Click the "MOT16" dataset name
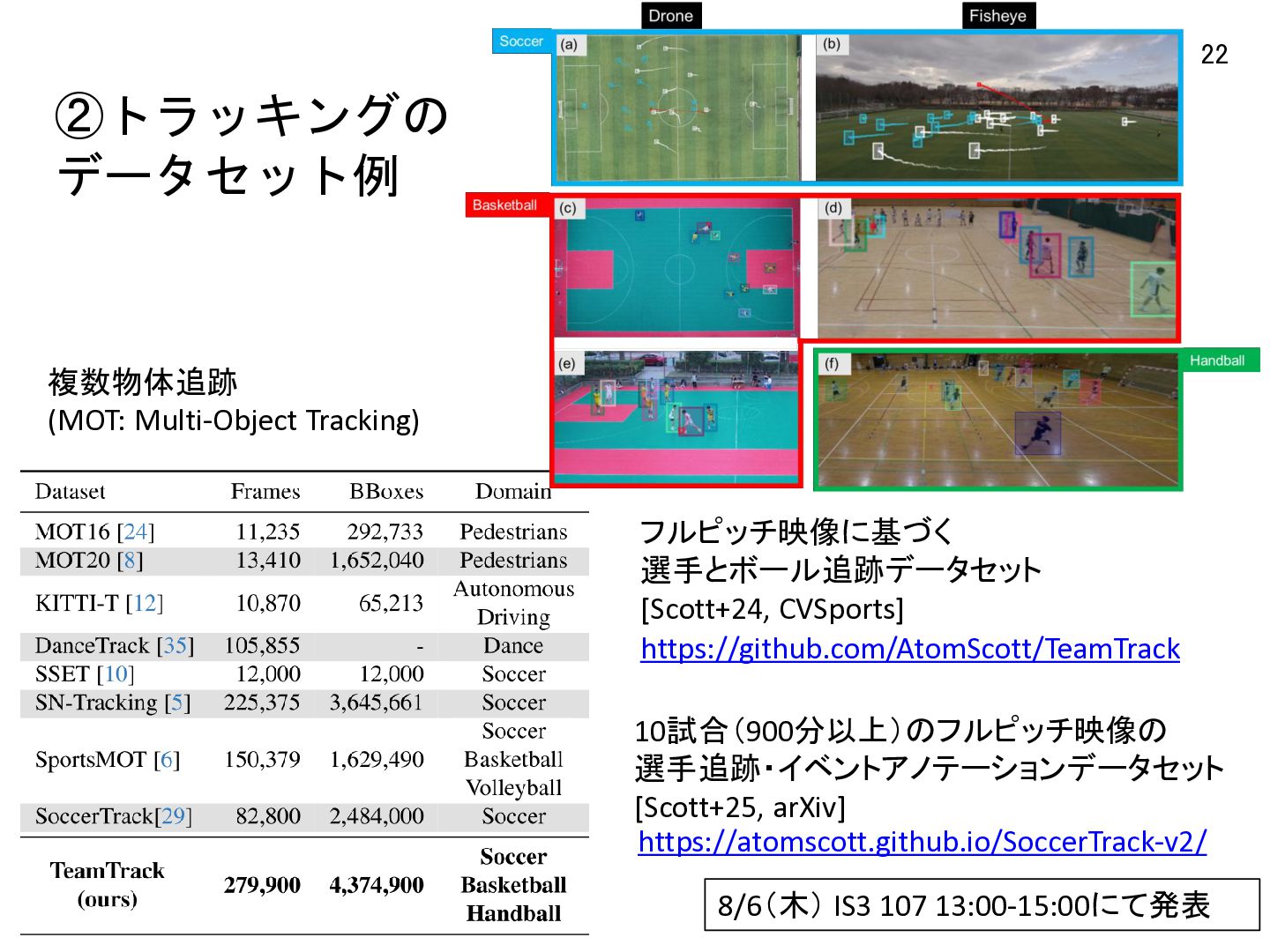Image resolution: width=1270 pixels, height=952 pixels. coord(72,532)
